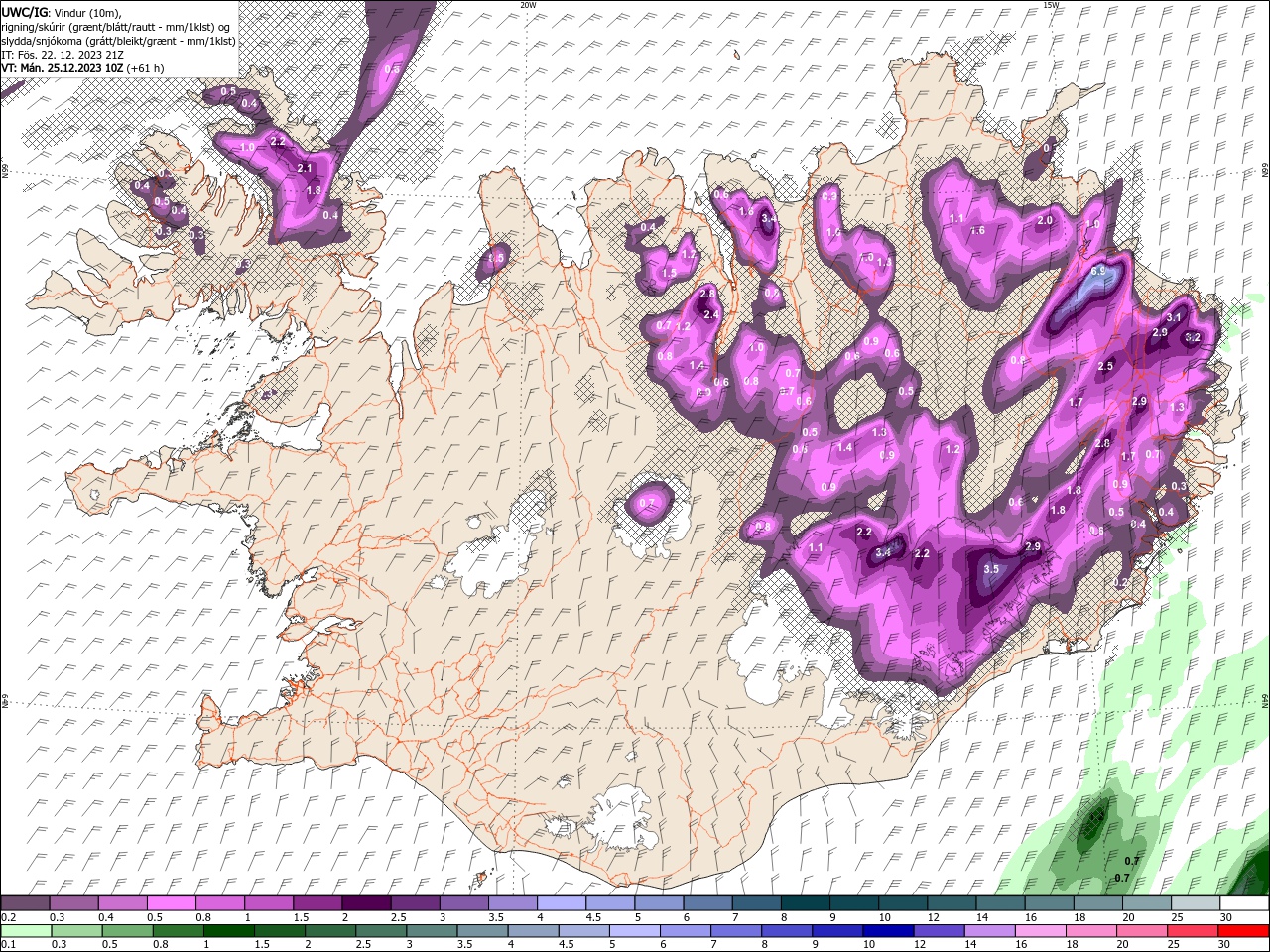This screenshot has height=952, width=1270.
Task: Select the white 30 swatch in snow legend
Action: tap(1244, 903)
